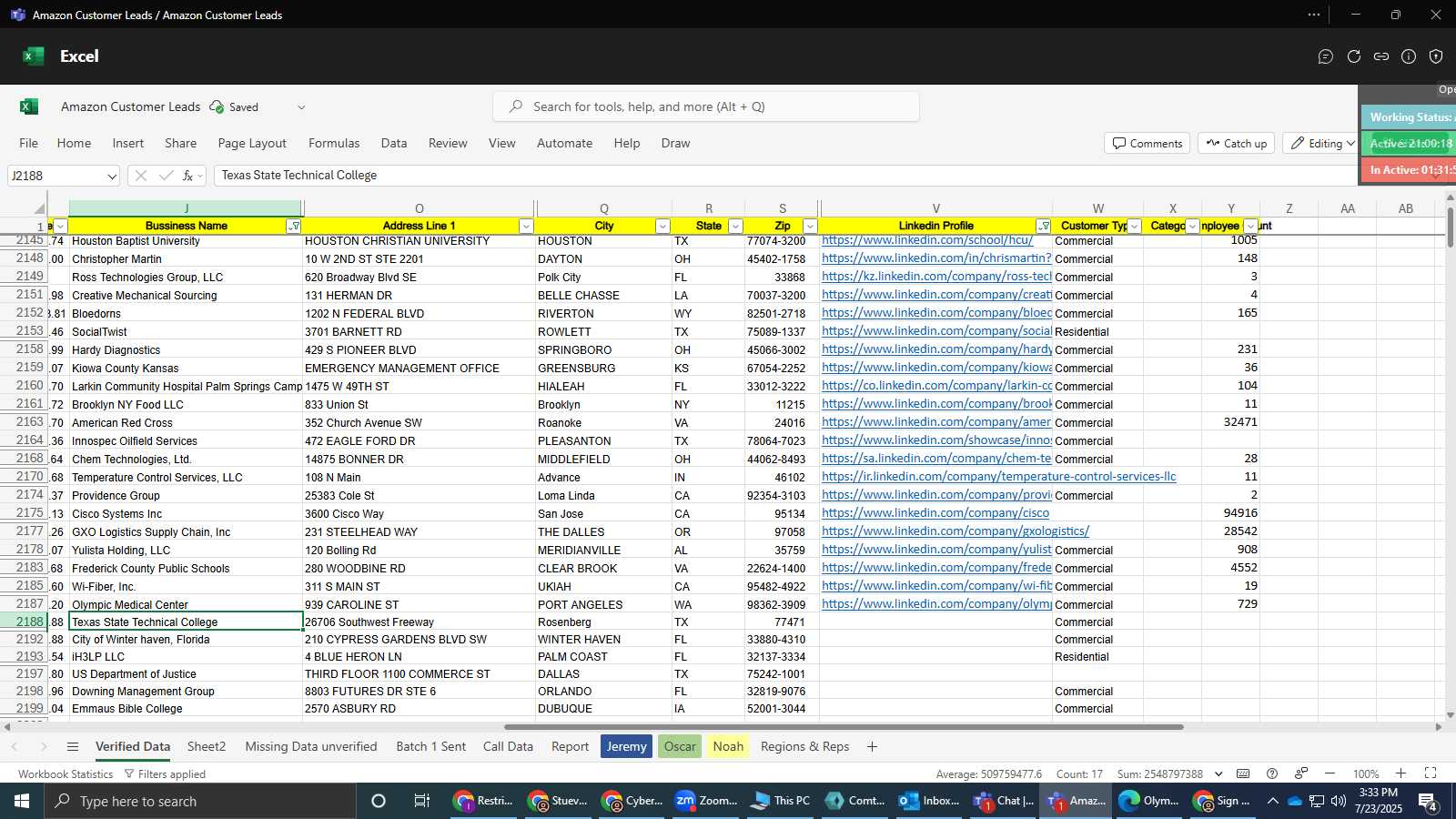This screenshot has height=819, width=1456.
Task: Click the insert function fx icon
Action: [x=188, y=176]
